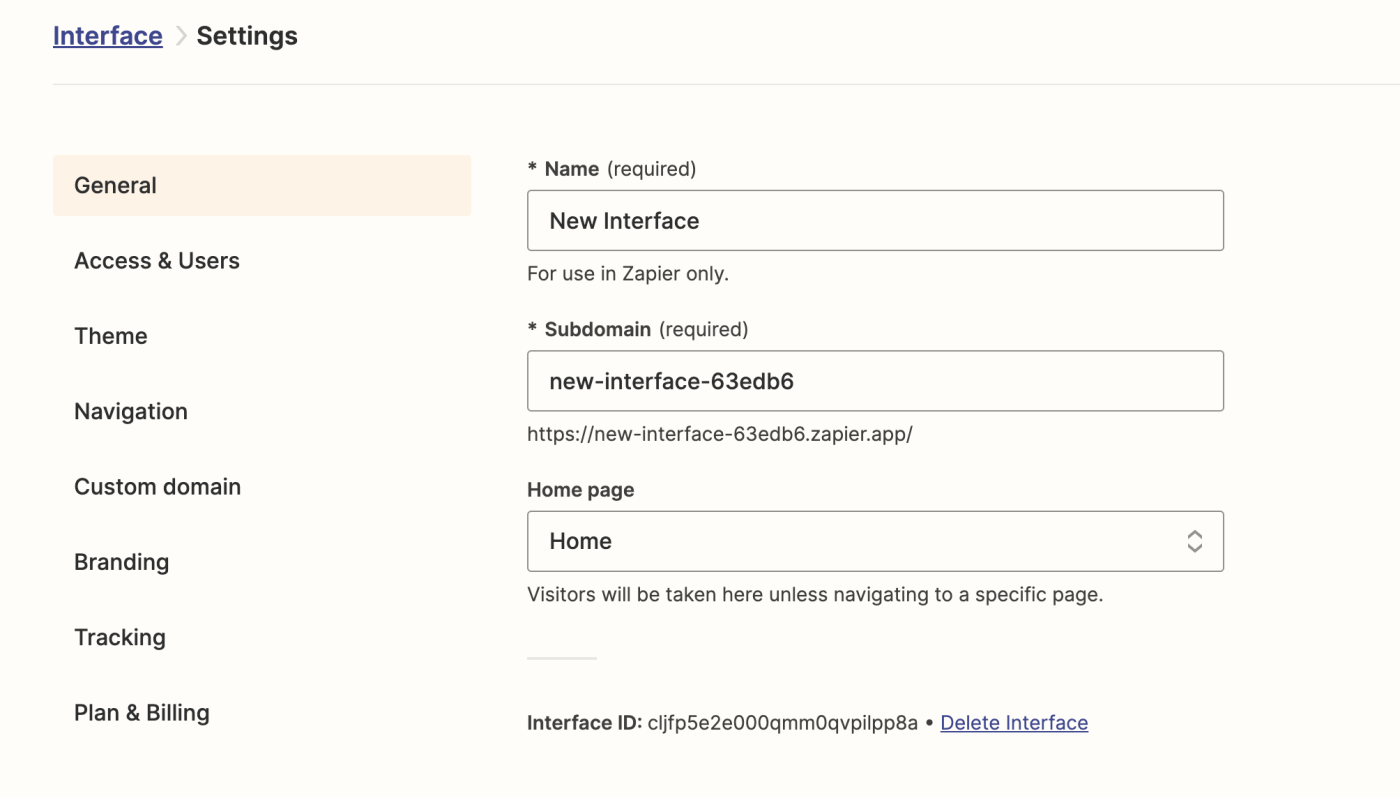Switch to the Theme settings
The height and width of the screenshot is (798, 1400).
tap(111, 336)
